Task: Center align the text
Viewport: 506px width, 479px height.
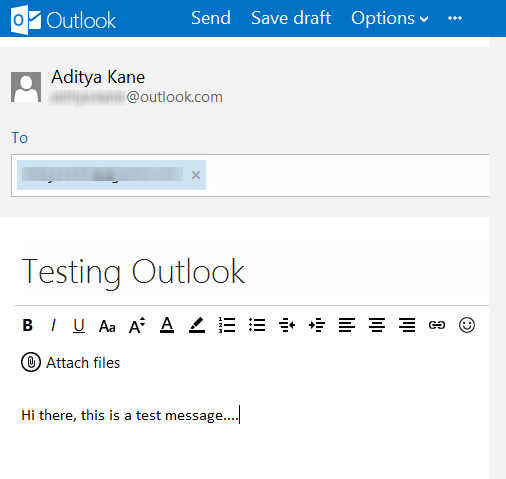Action: [x=377, y=325]
